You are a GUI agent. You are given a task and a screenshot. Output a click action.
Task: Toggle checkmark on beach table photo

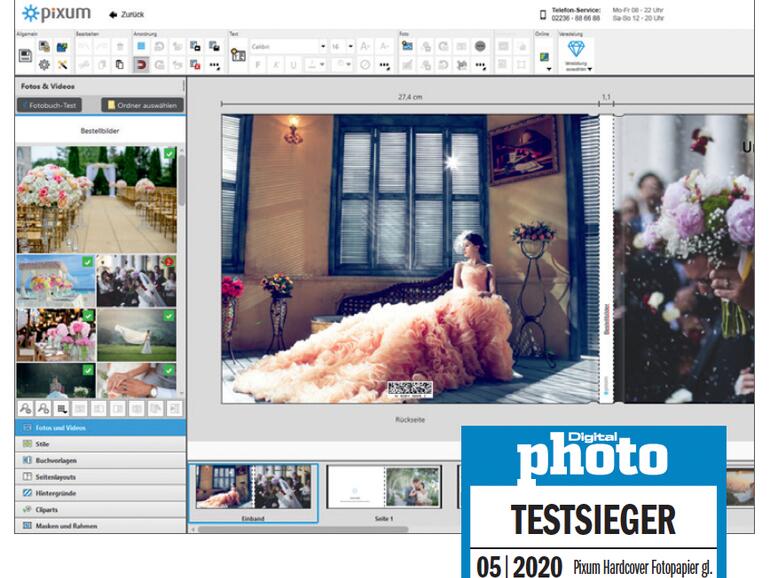[x=89, y=262]
